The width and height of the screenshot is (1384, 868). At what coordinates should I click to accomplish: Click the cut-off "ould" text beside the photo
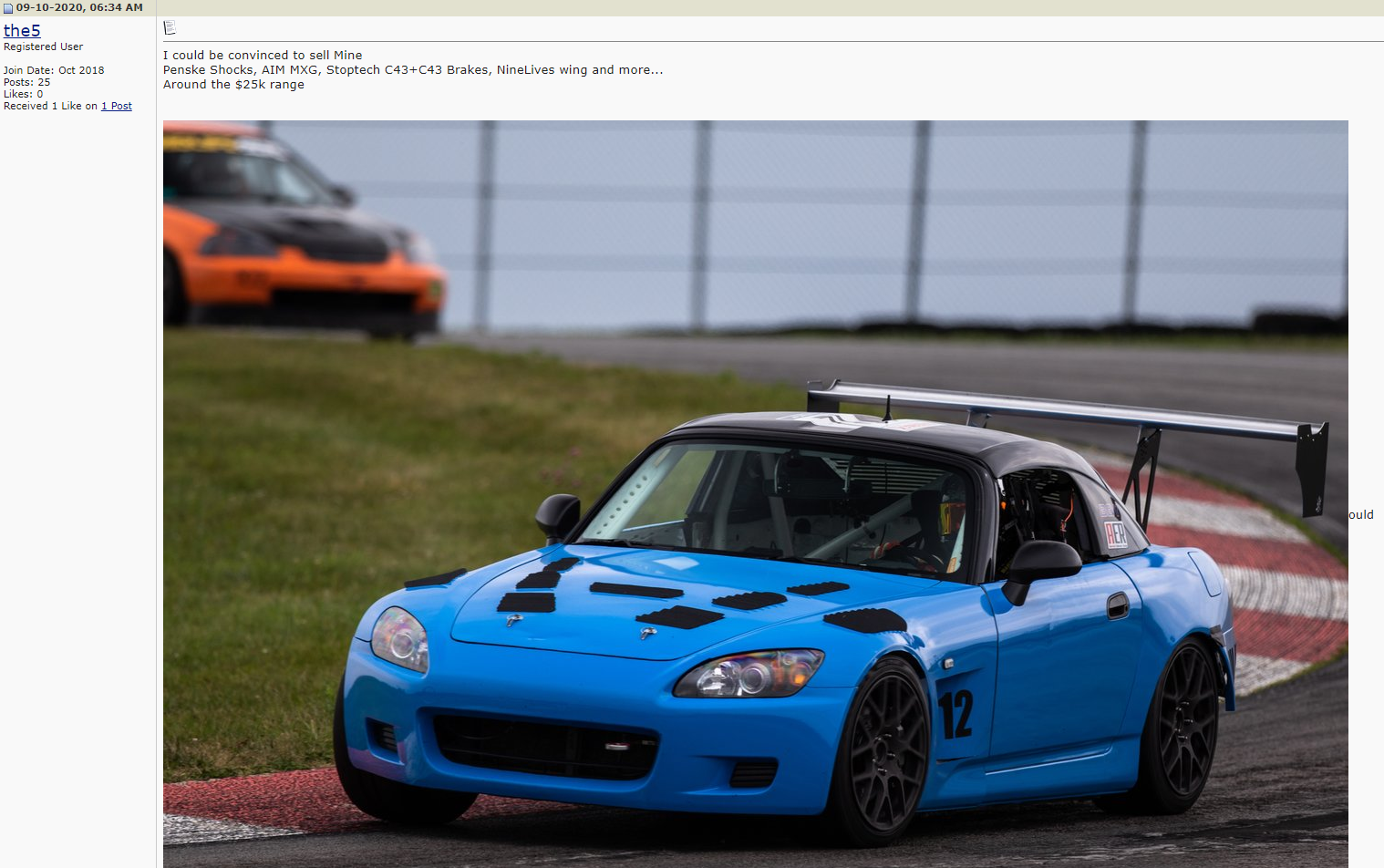(1361, 515)
